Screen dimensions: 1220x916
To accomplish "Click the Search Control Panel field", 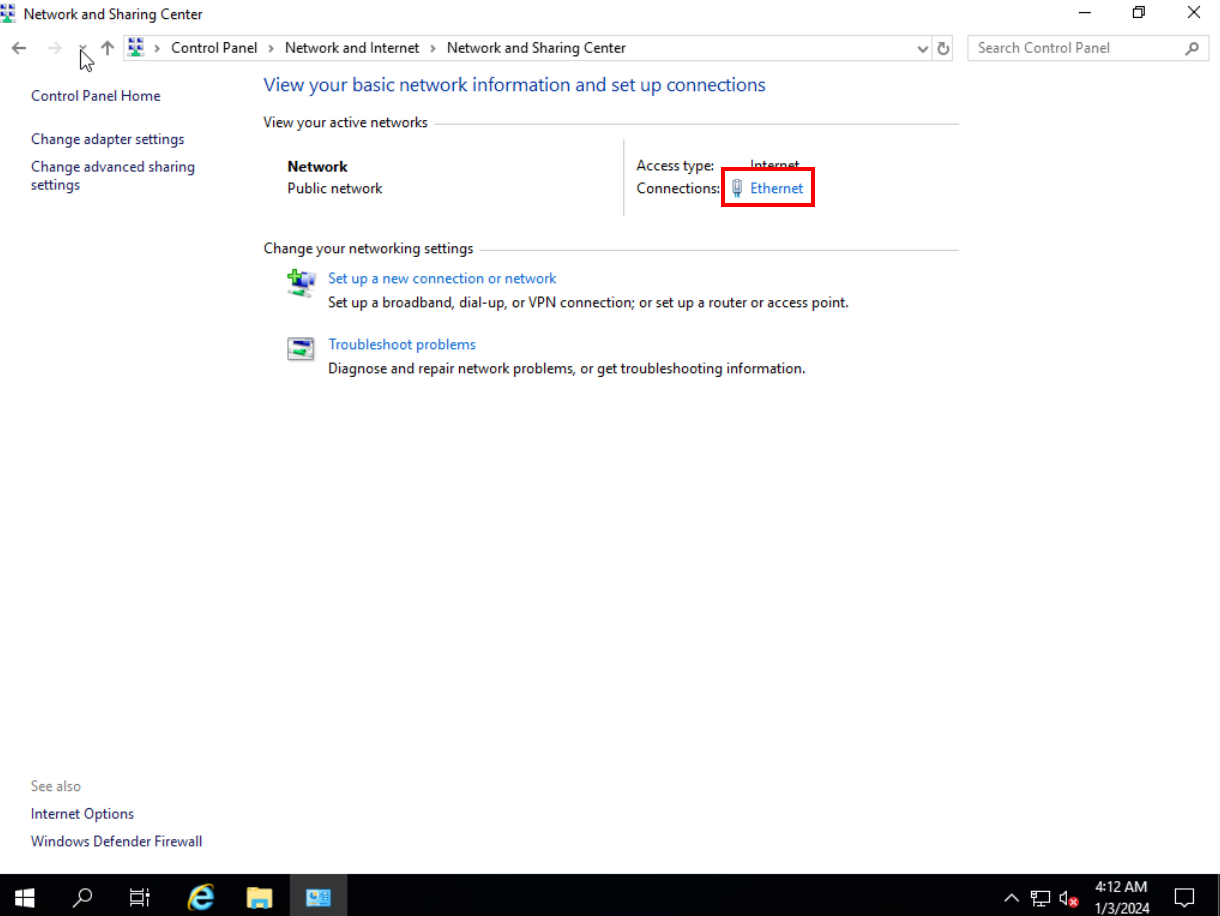I will pos(1075,48).
